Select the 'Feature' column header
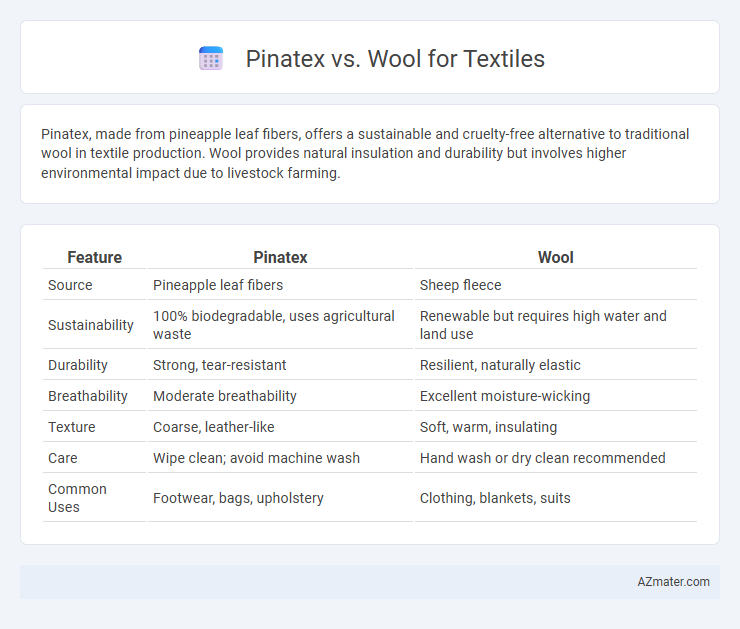The width and height of the screenshot is (740, 629). (94, 257)
